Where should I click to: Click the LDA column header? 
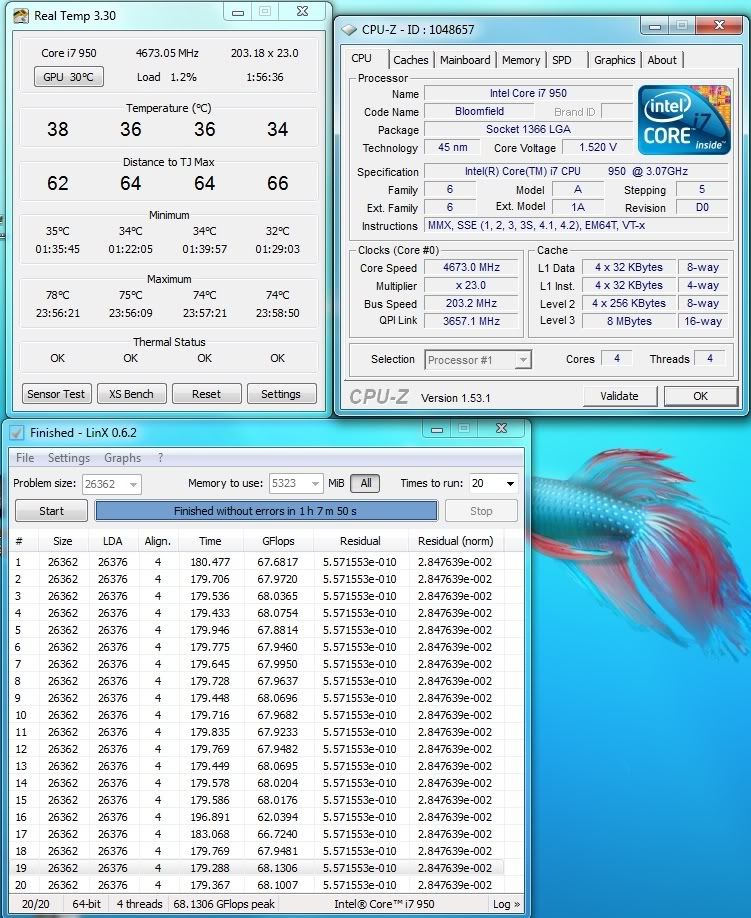pos(112,541)
